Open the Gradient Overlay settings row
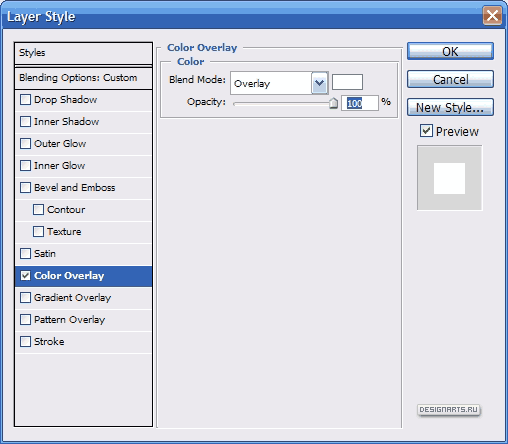 tap(83, 298)
